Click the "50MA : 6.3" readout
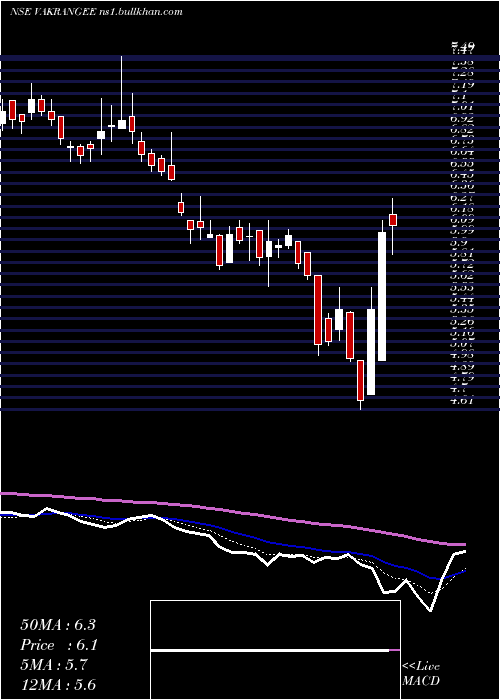Viewport: 500px width, 700px height. pyautogui.click(x=58, y=625)
